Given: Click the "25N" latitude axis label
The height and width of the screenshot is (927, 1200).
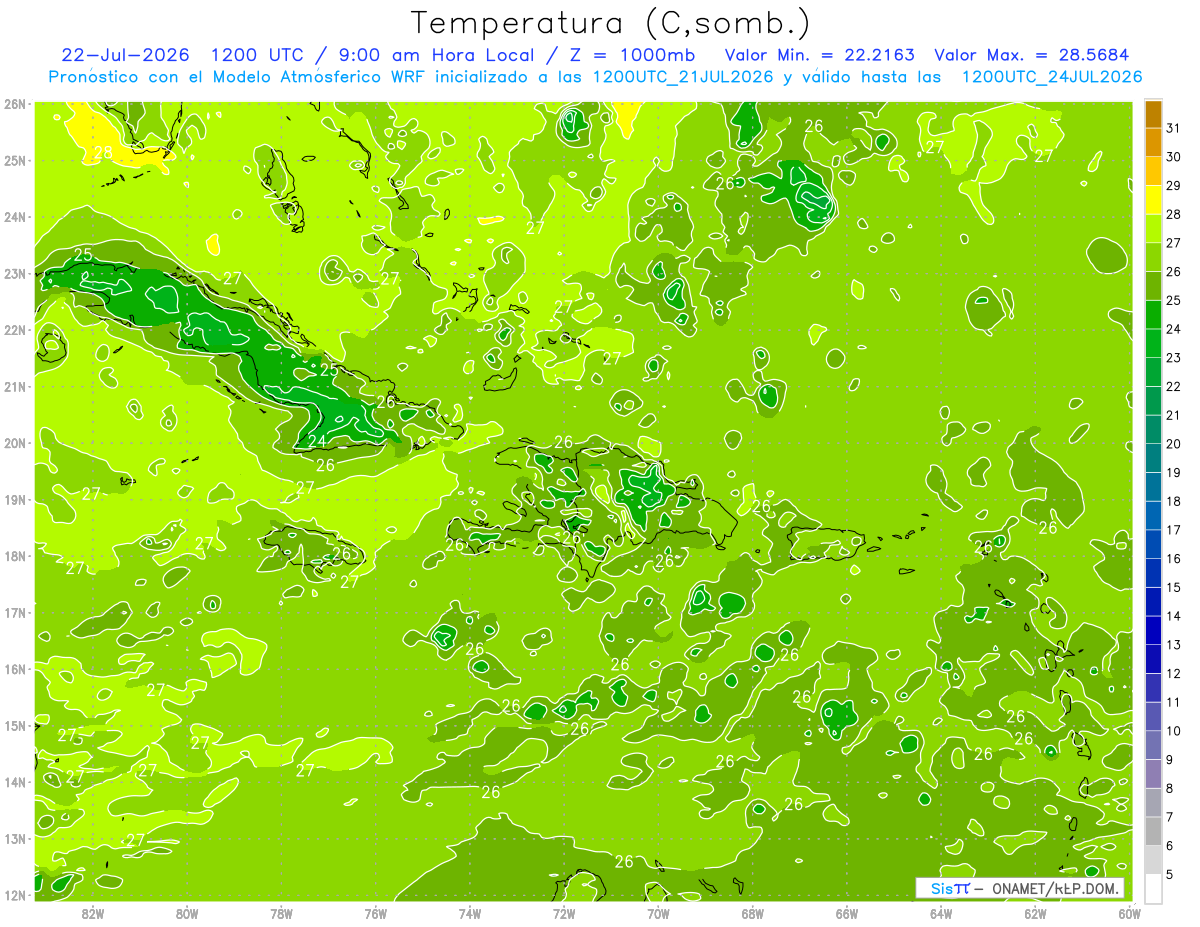Looking at the screenshot, I should (x=14, y=160).
